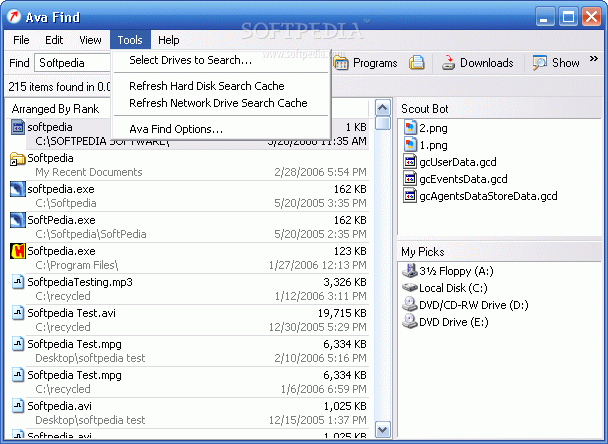Screen dimensions: 608x444
Task: Click the Downloads toolbar icon
Action: (448, 63)
